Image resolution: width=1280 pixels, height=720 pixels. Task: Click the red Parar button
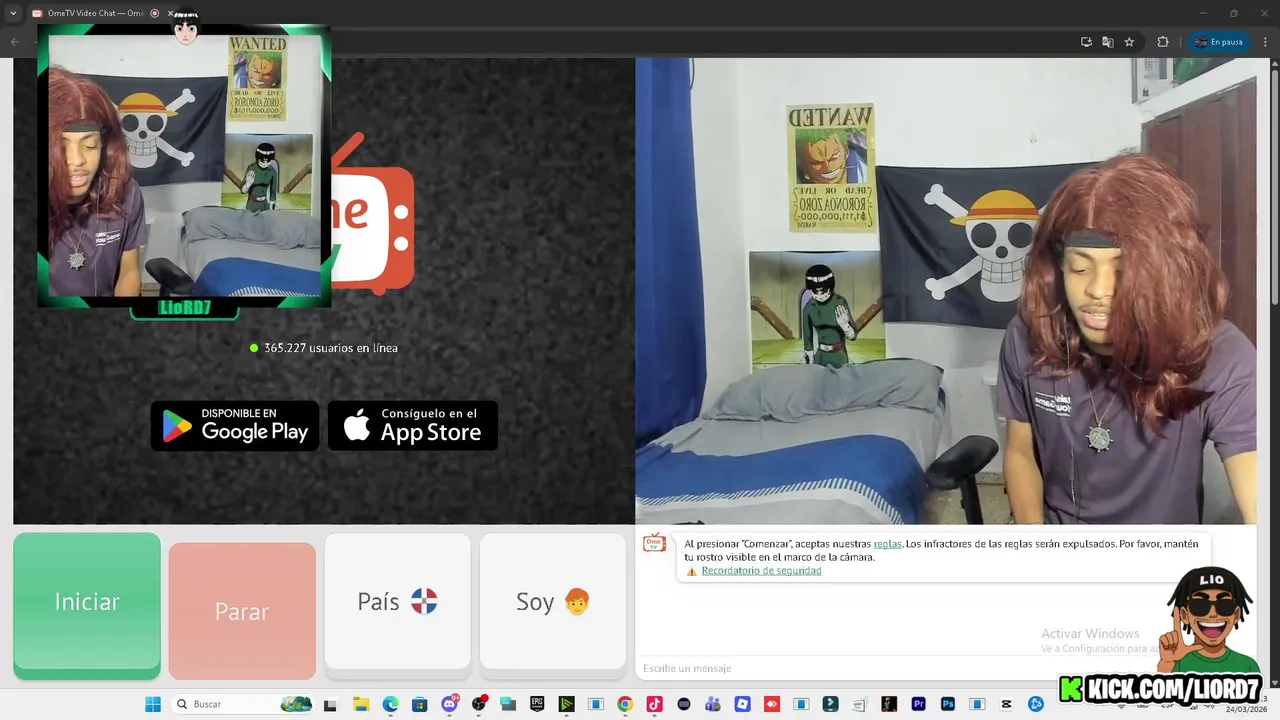[242, 611]
